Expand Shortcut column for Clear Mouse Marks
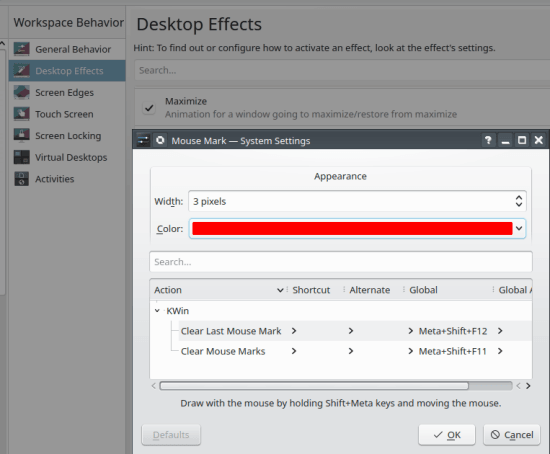550x454 pixels. click(294, 351)
